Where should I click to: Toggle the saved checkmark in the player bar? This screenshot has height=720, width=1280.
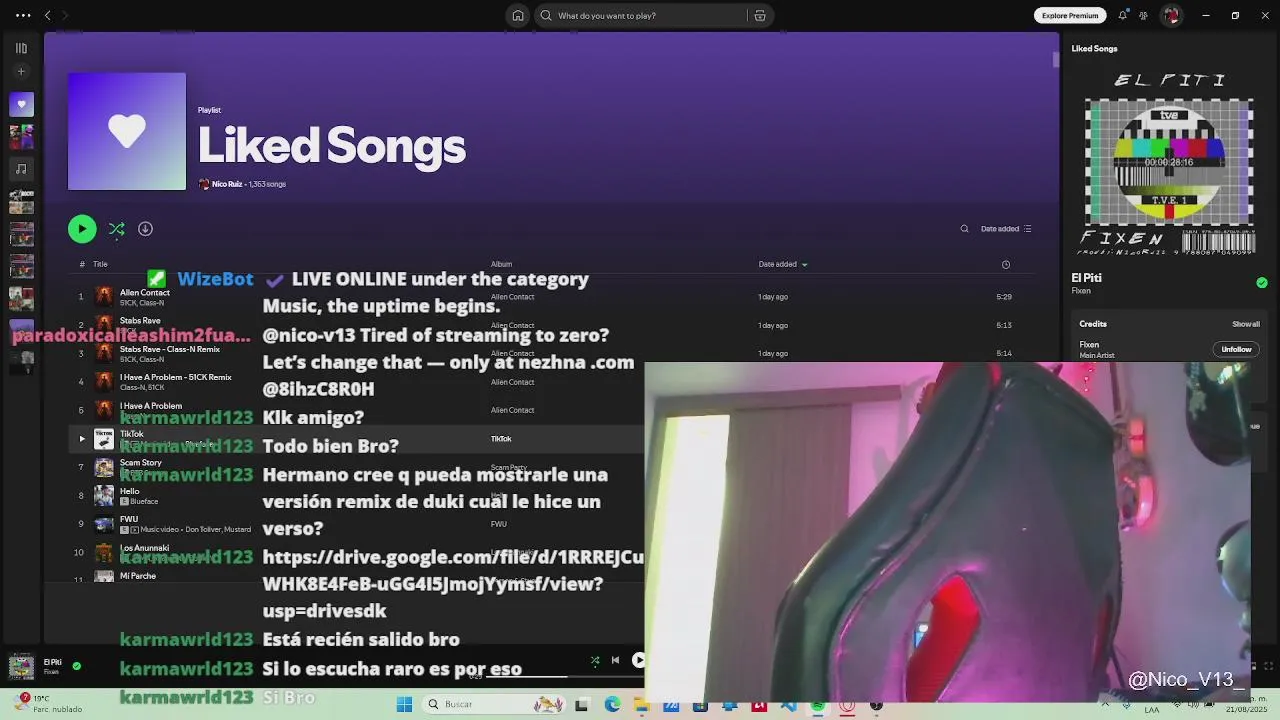click(77, 666)
